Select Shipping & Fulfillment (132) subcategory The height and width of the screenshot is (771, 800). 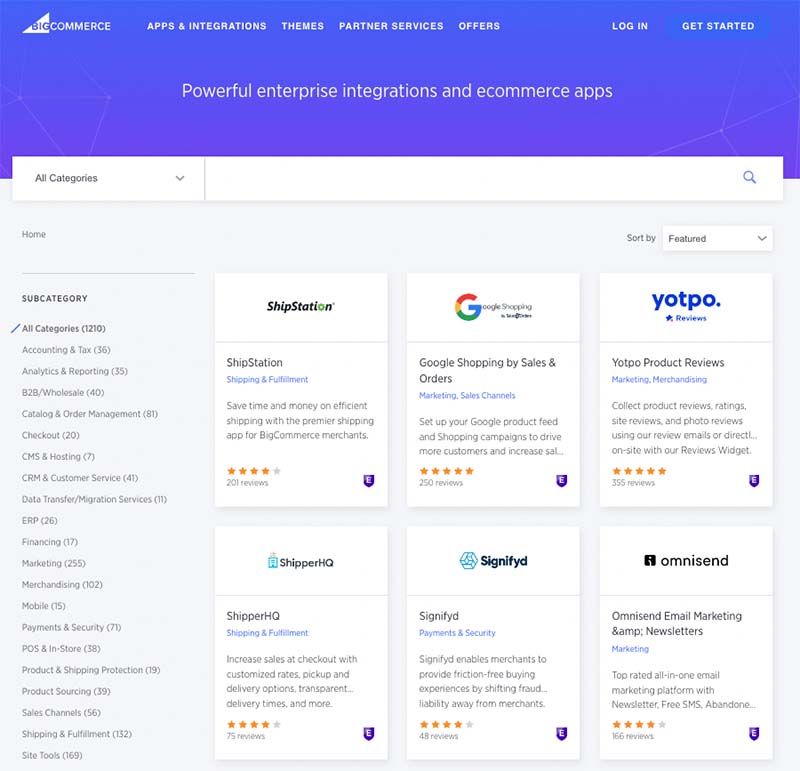(x=77, y=734)
